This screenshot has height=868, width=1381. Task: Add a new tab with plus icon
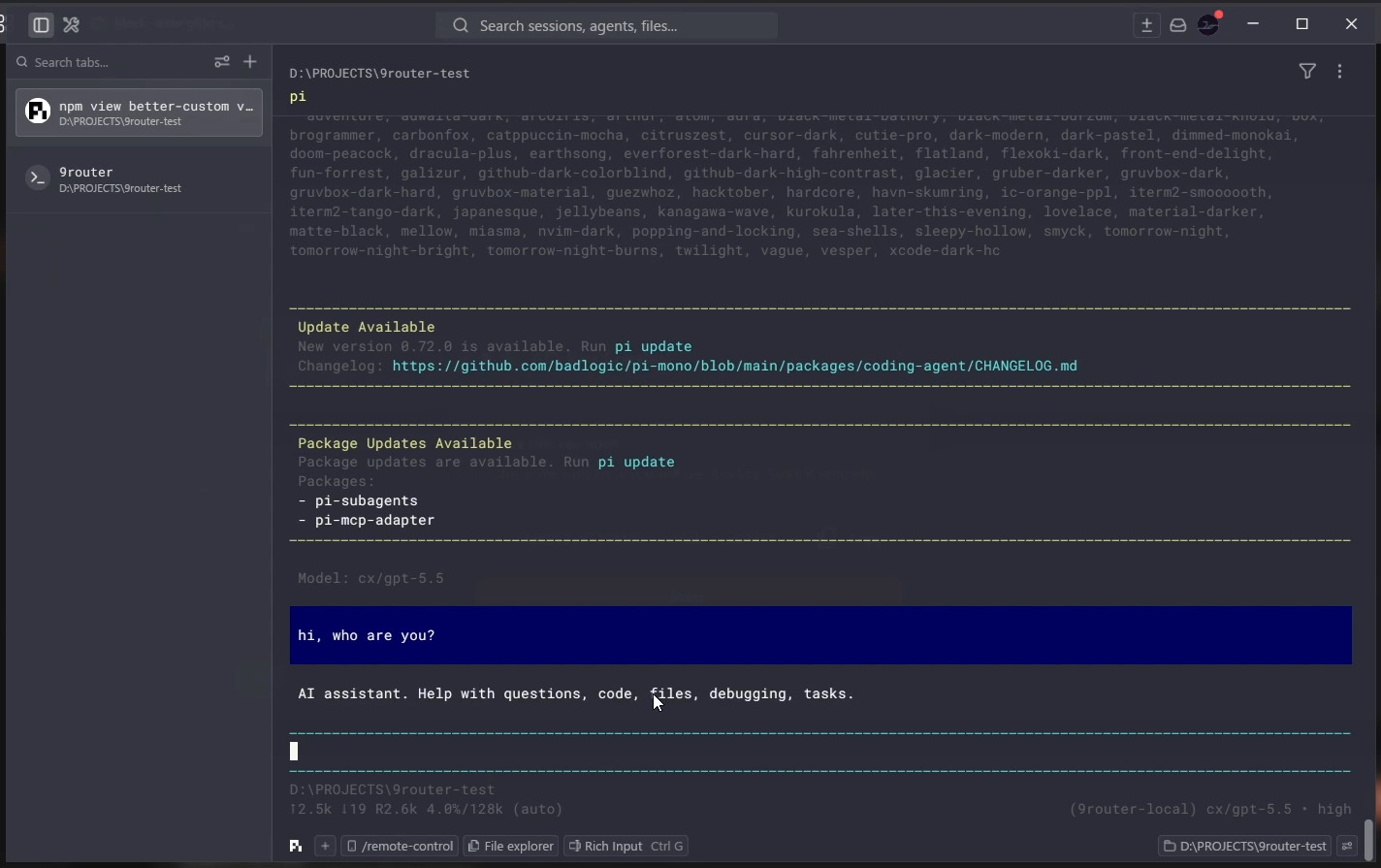pyautogui.click(x=250, y=62)
